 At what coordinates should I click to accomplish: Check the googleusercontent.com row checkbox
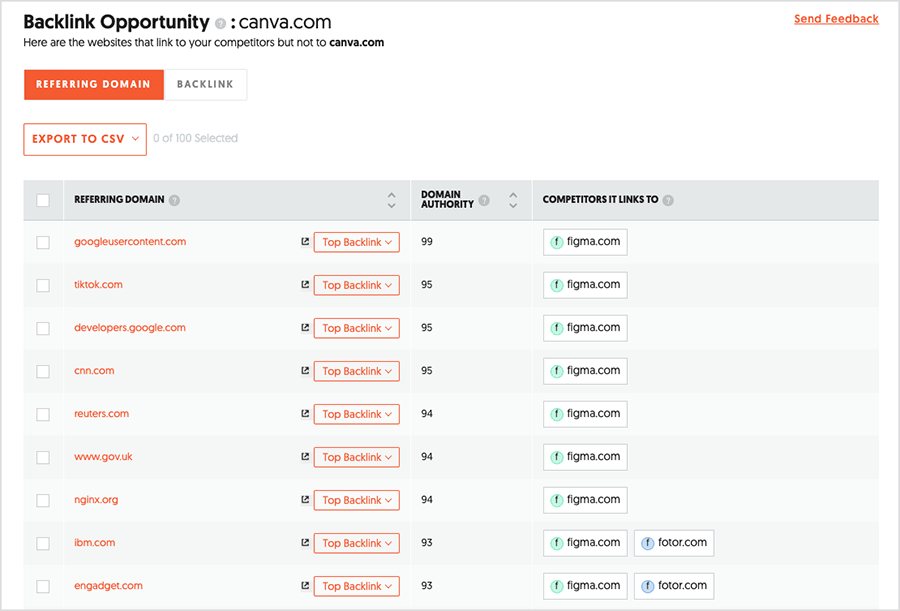(43, 242)
